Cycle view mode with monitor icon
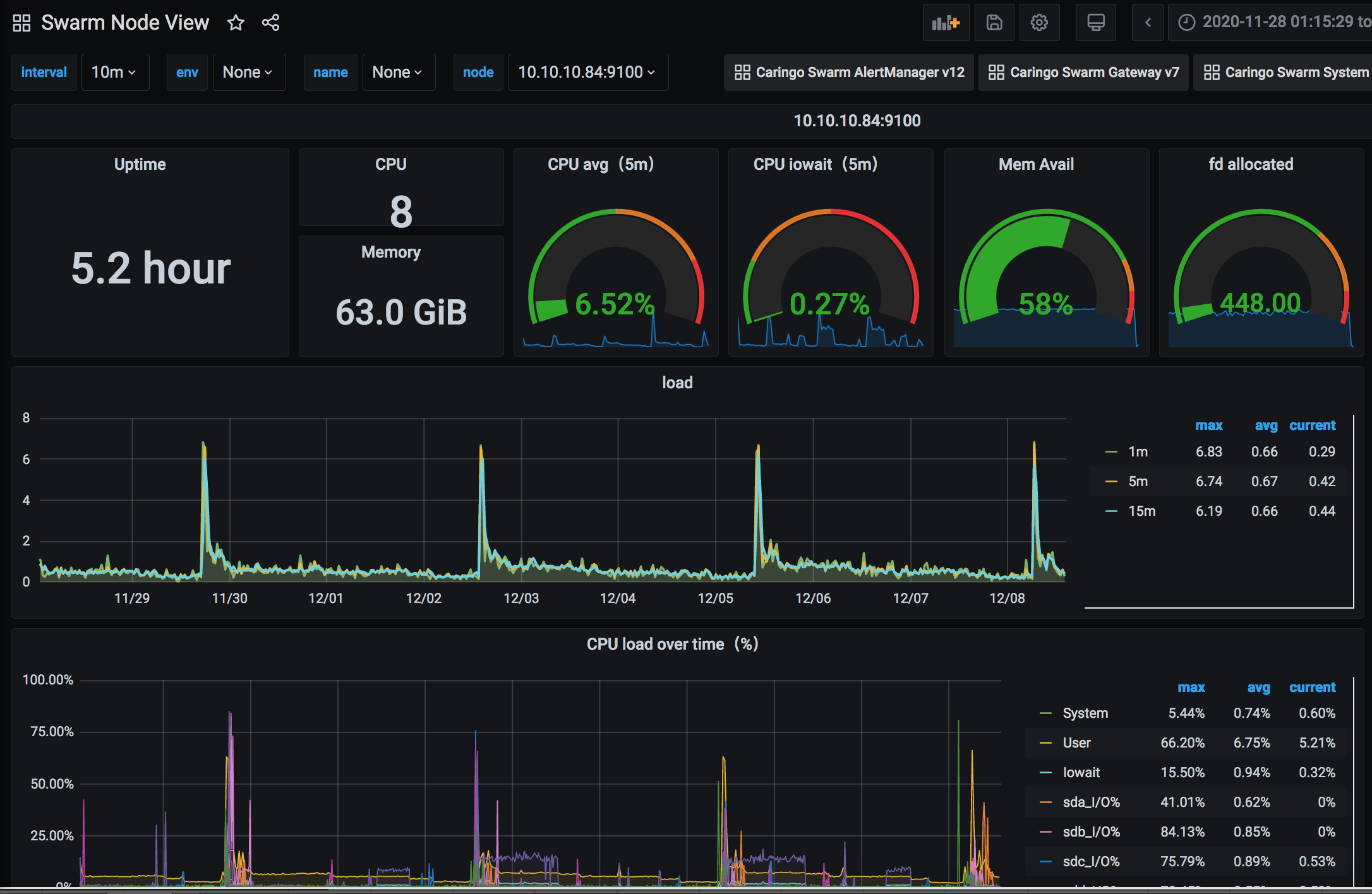 click(1095, 23)
